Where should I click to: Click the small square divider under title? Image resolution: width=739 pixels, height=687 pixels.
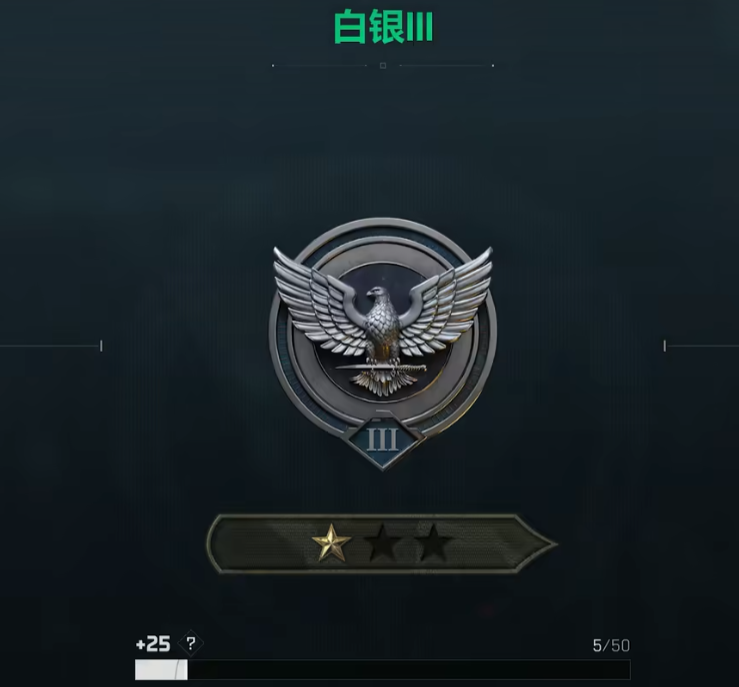383,65
